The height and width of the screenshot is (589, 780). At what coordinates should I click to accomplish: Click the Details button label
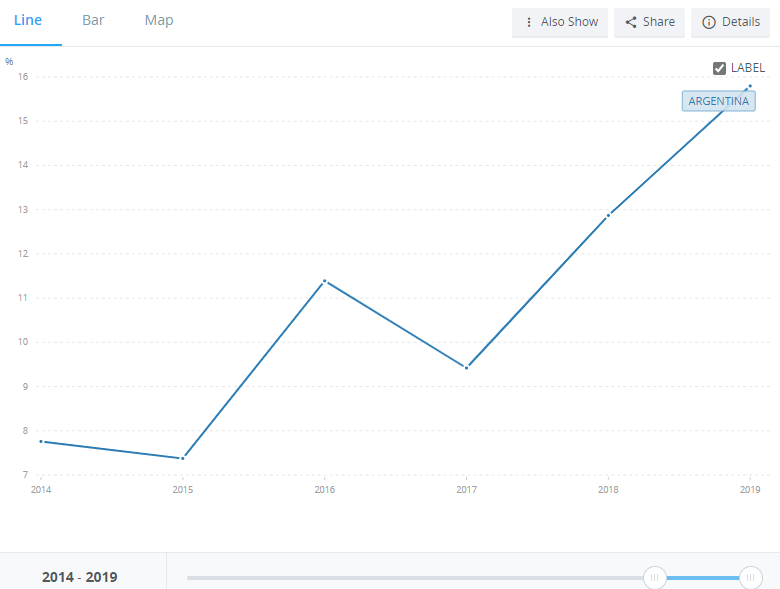[x=741, y=22]
